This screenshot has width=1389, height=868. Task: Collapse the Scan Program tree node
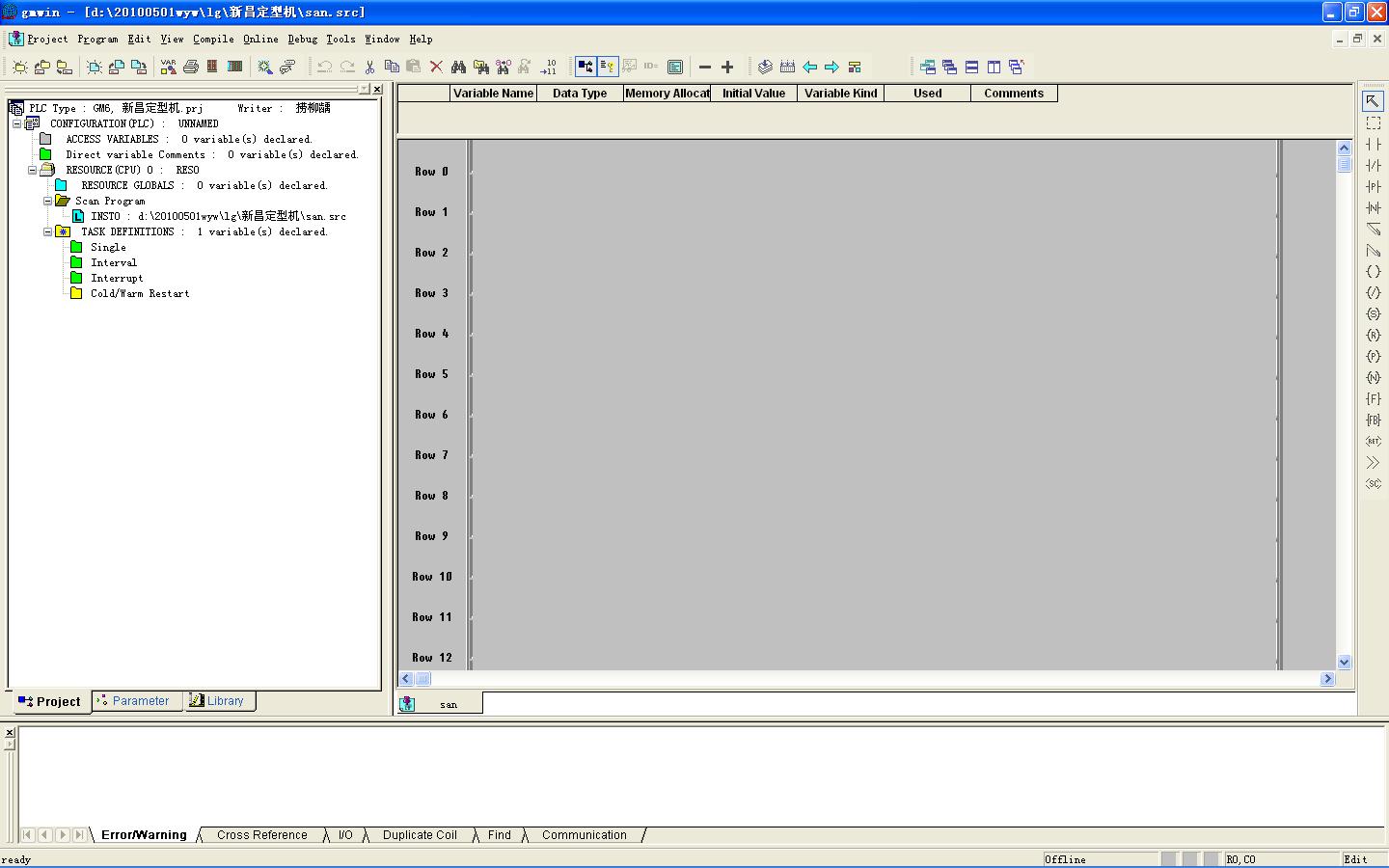tap(47, 201)
